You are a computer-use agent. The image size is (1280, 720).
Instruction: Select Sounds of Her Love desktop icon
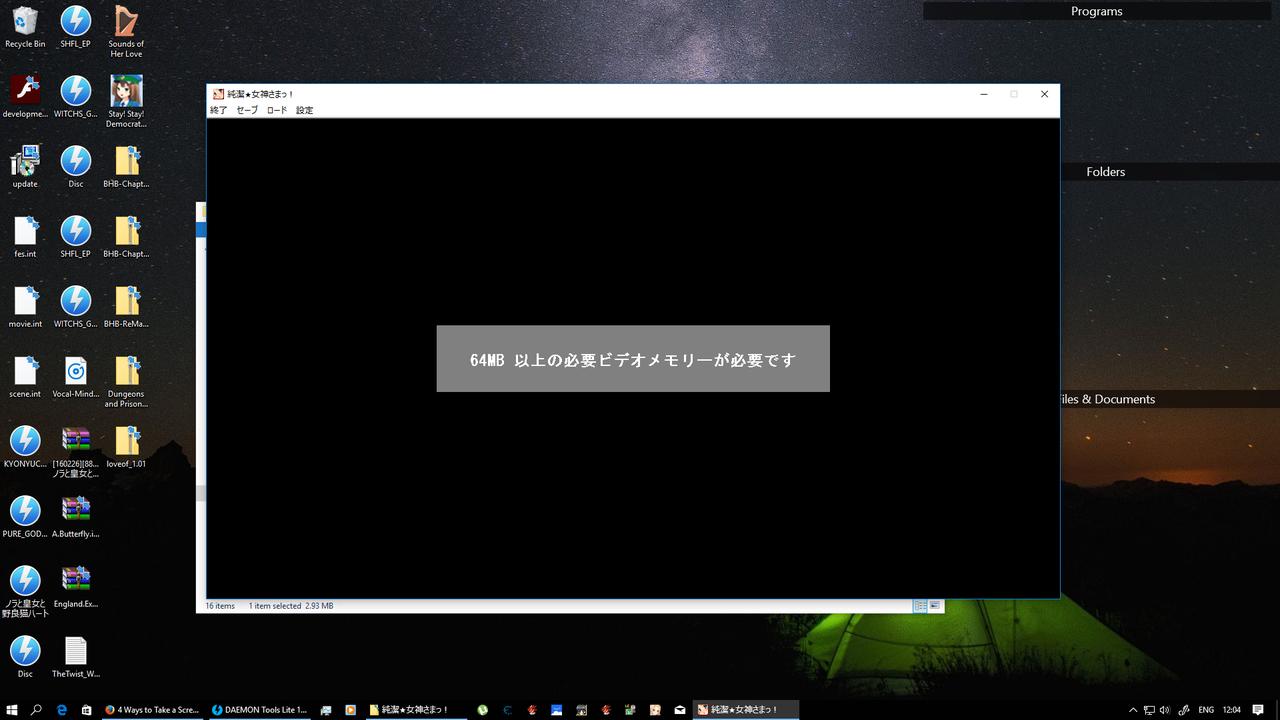(x=126, y=22)
